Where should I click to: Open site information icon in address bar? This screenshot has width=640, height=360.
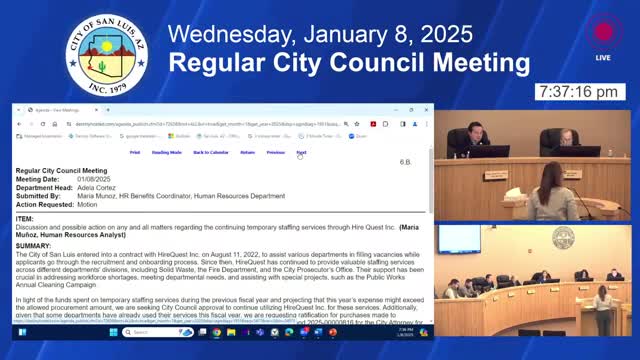click(x=69, y=124)
